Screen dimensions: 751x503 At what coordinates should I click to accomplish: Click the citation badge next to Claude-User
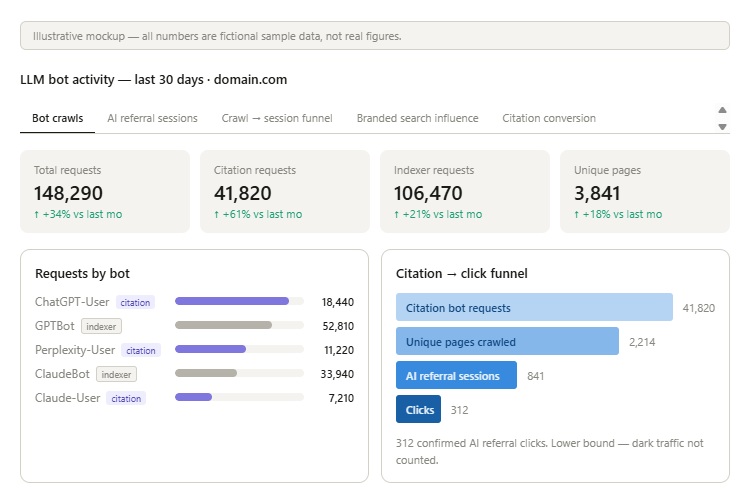[126, 399]
